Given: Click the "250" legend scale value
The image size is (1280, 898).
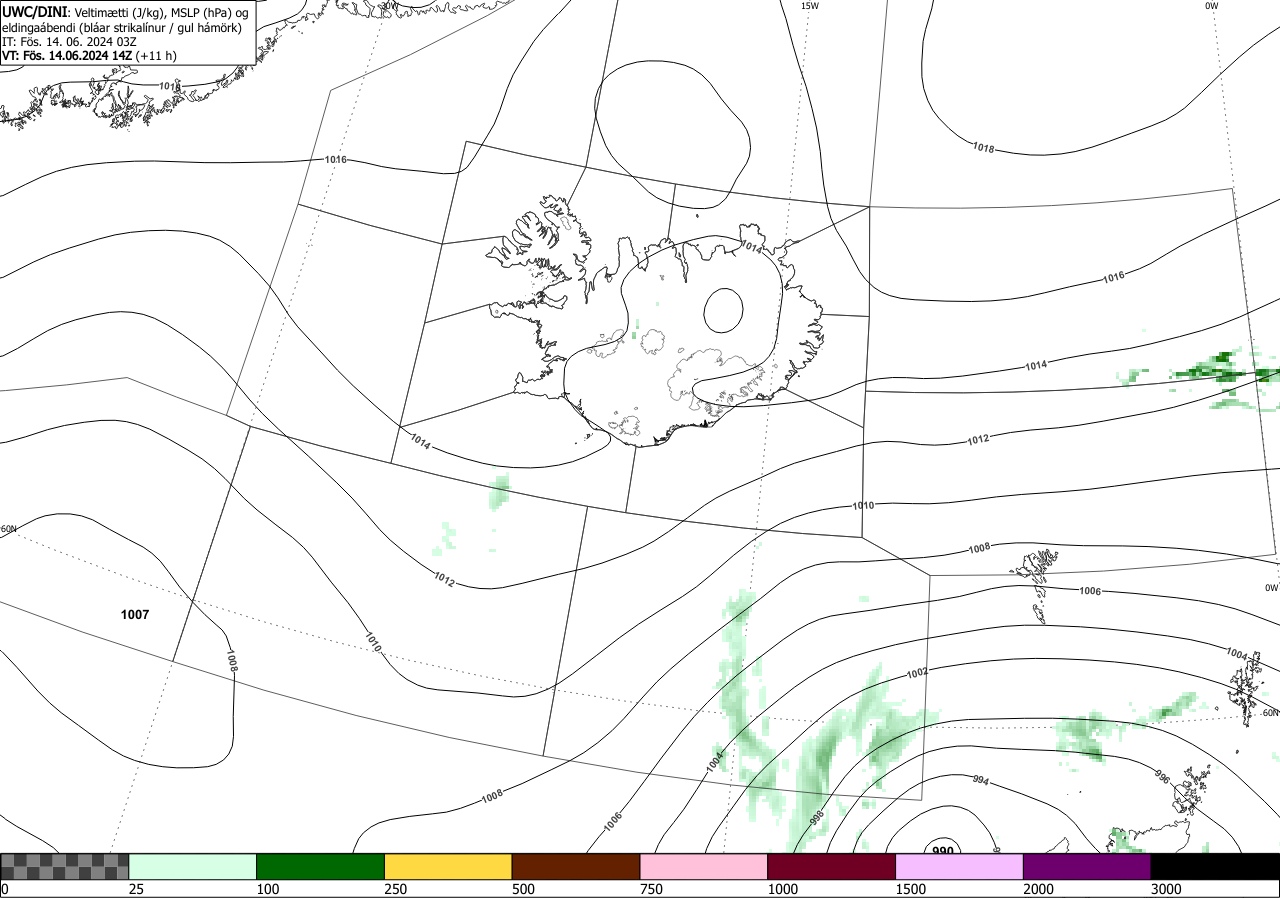Looking at the screenshot, I should click(x=396, y=889).
